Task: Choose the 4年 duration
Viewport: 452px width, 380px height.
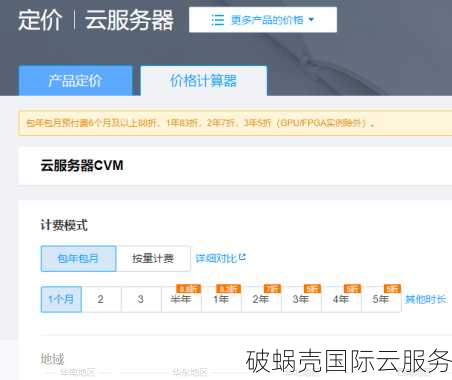Action: point(341,299)
